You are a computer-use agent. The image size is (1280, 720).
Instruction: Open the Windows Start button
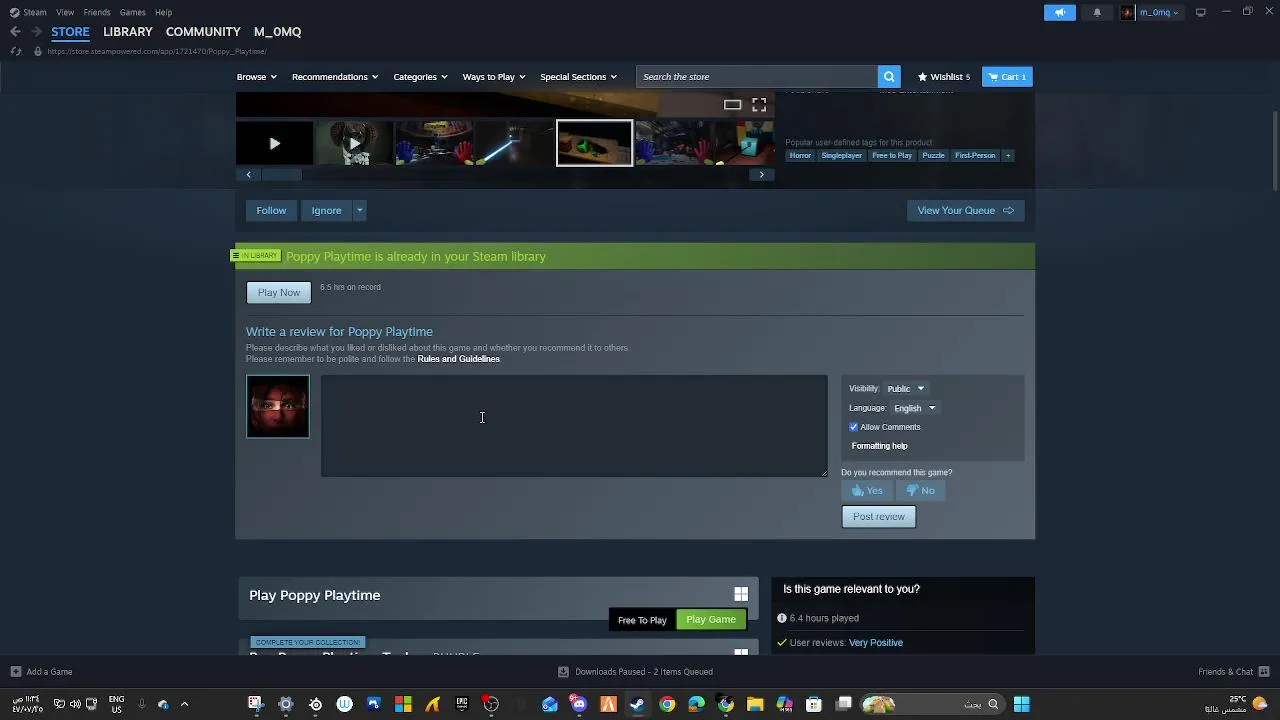click(x=1021, y=704)
